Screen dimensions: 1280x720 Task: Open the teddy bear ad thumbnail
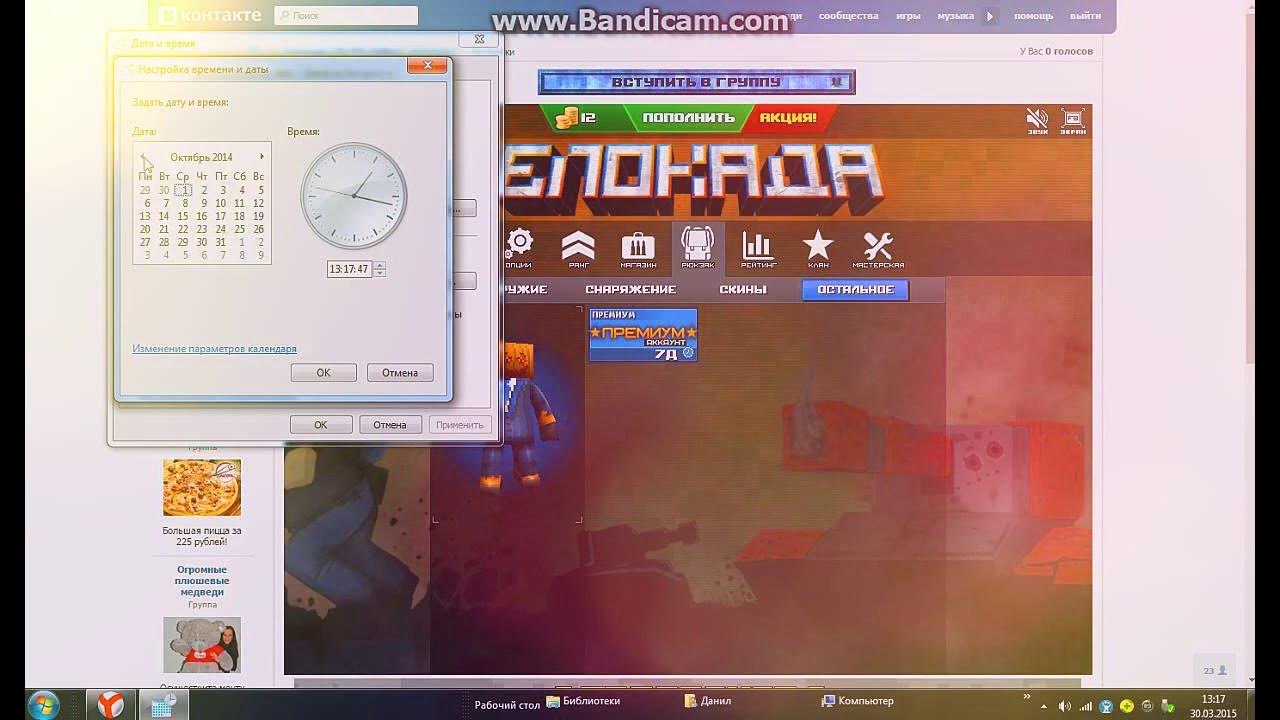tap(202, 645)
